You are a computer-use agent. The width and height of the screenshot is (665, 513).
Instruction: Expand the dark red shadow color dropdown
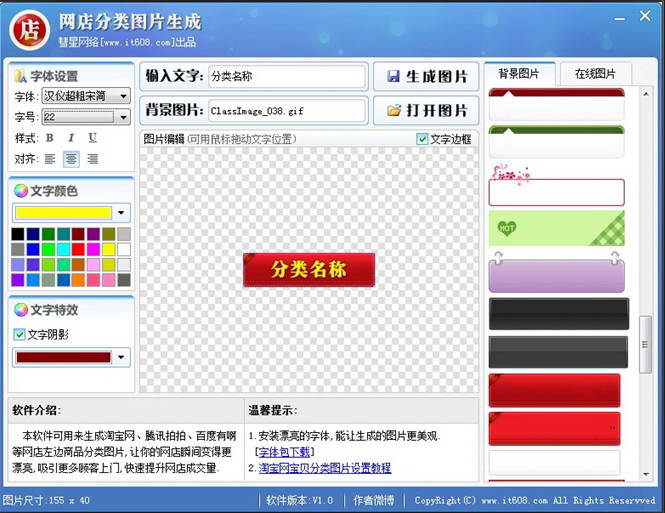[x=121, y=357]
